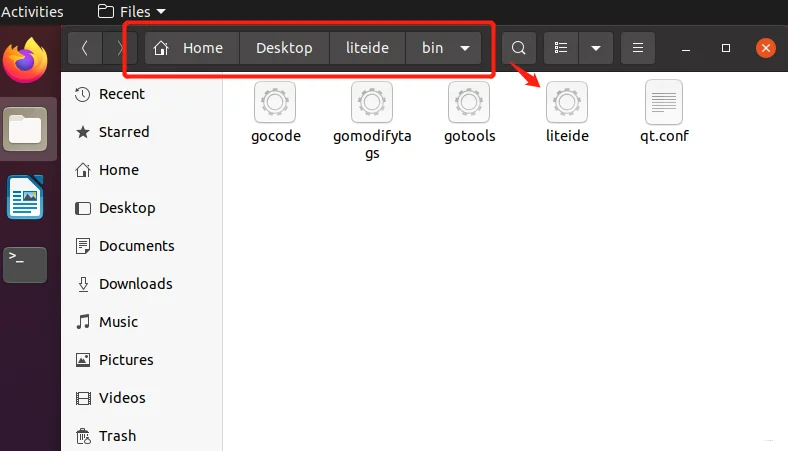Toggle list view layout button
Screen dimensions: 788x451
click(x=561, y=48)
